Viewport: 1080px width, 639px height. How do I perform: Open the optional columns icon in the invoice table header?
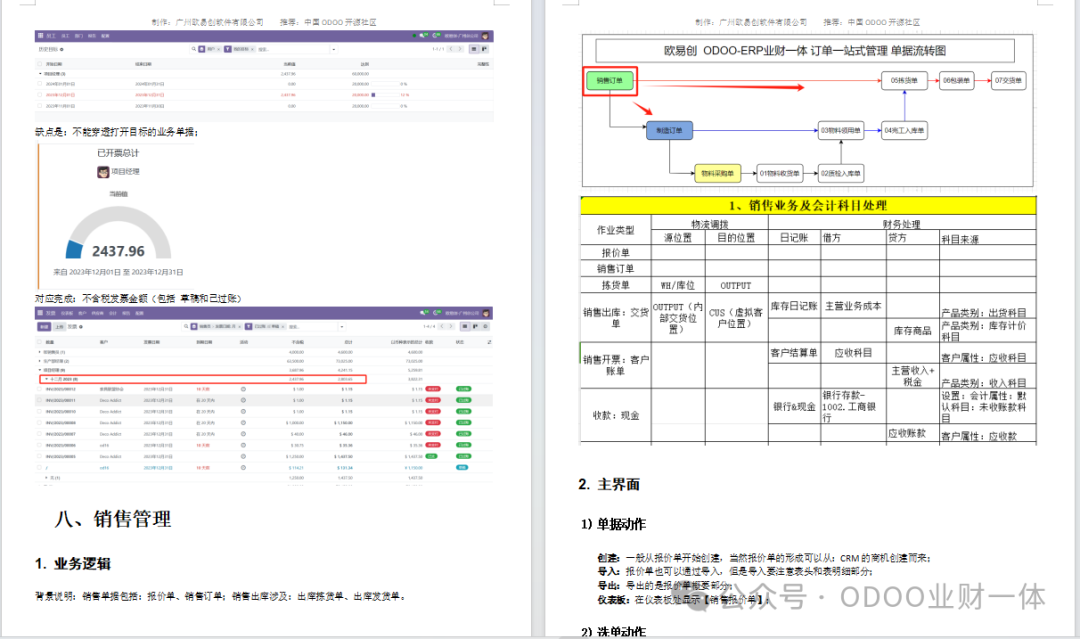click(x=489, y=342)
